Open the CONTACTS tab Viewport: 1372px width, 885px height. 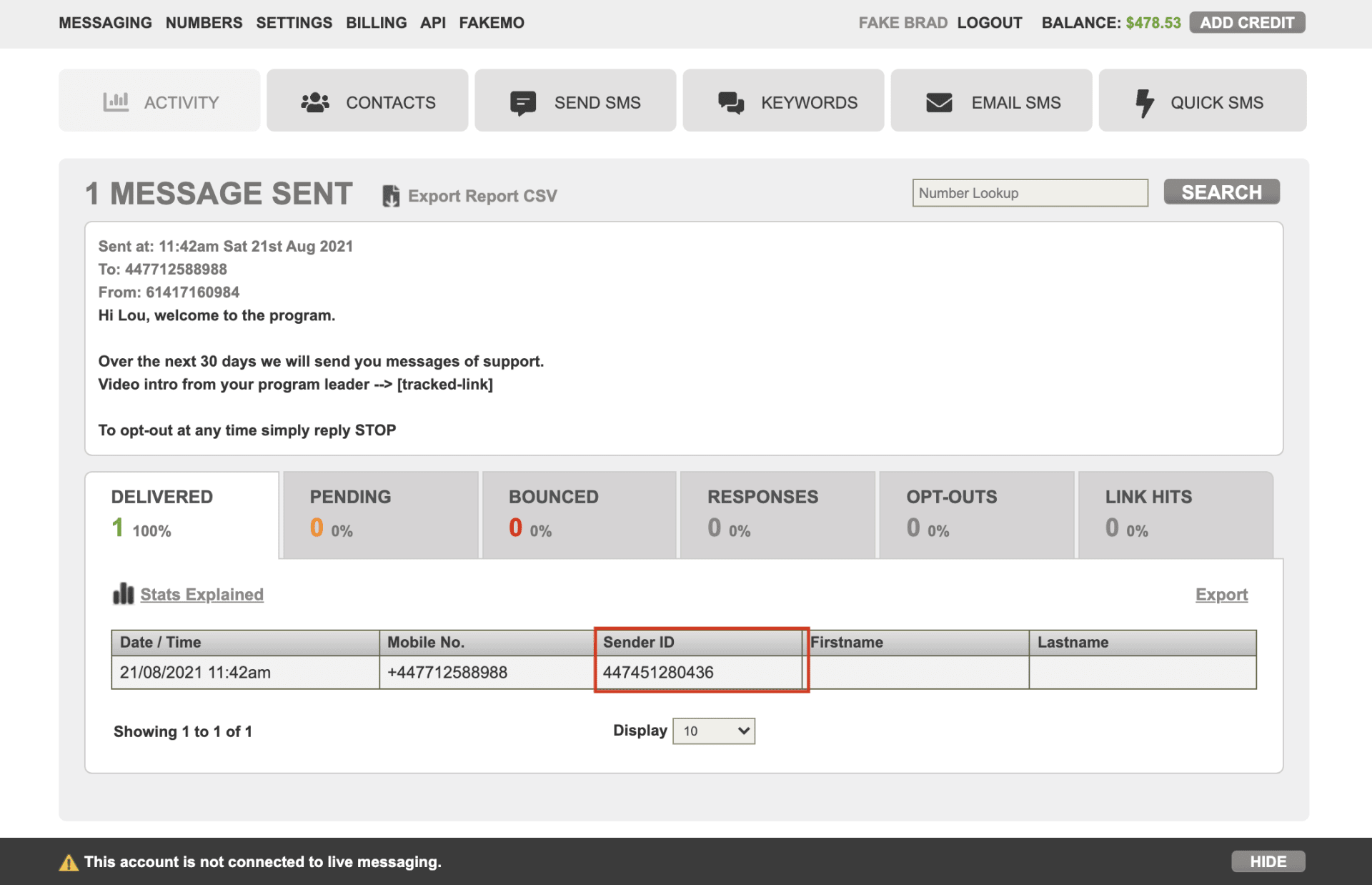tap(367, 100)
